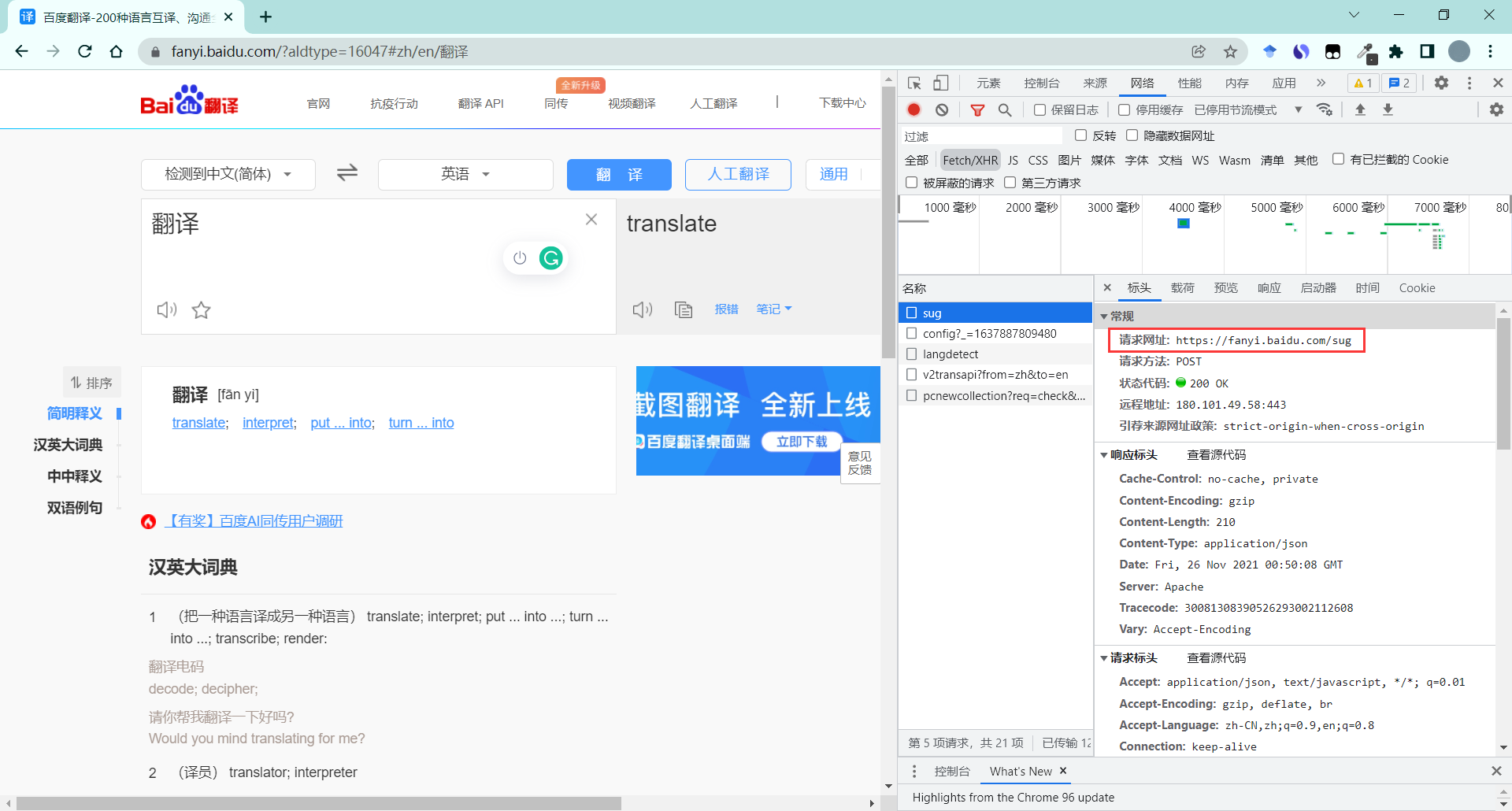The image size is (1512, 811).
Task: Select checkbox of langdetect request
Action: point(911,354)
